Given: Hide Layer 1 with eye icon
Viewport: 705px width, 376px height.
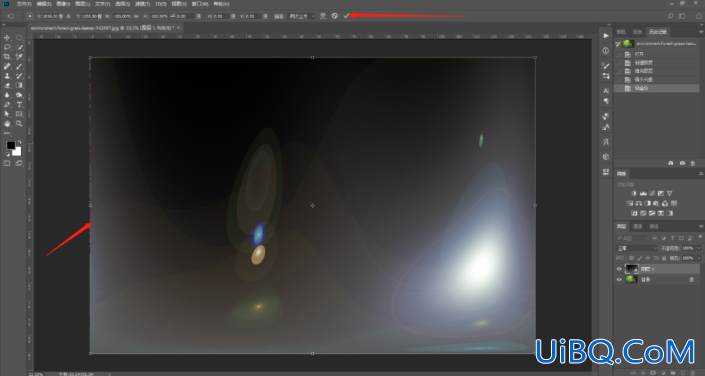Looking at the screenshot, I should 619,269.
